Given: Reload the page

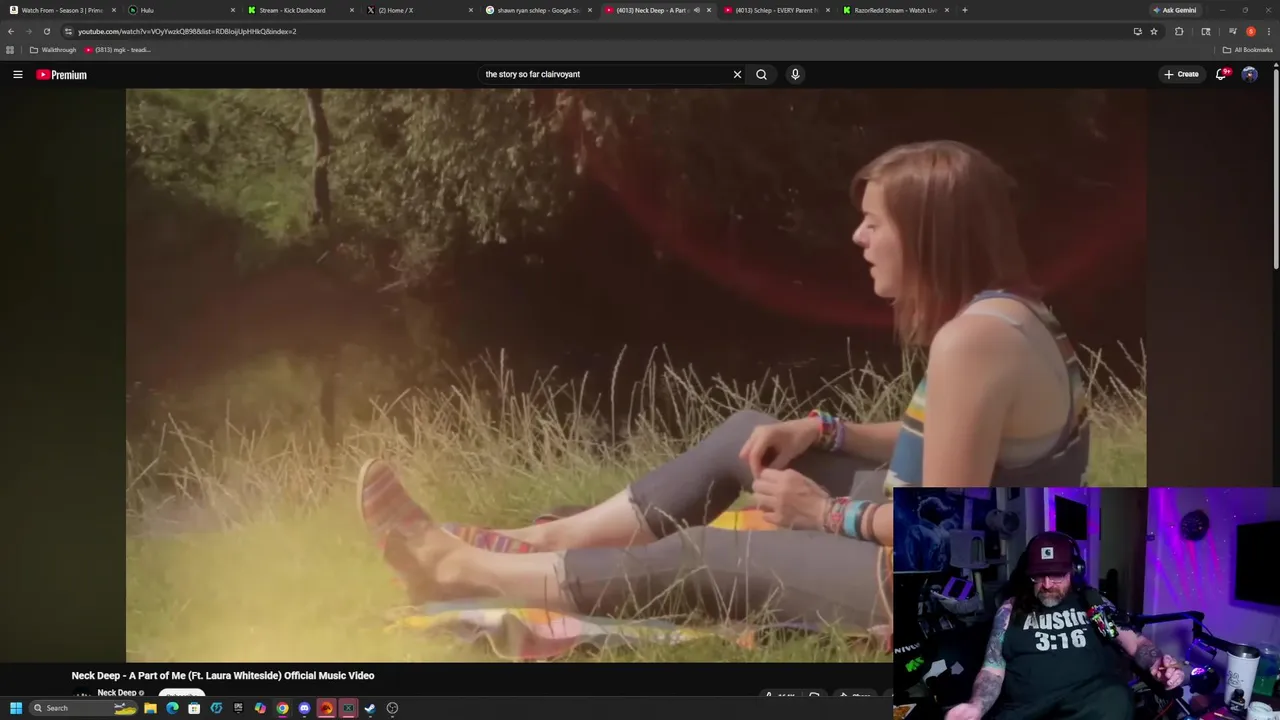Looking at the screenshot, I should click(x=46, y=31).
